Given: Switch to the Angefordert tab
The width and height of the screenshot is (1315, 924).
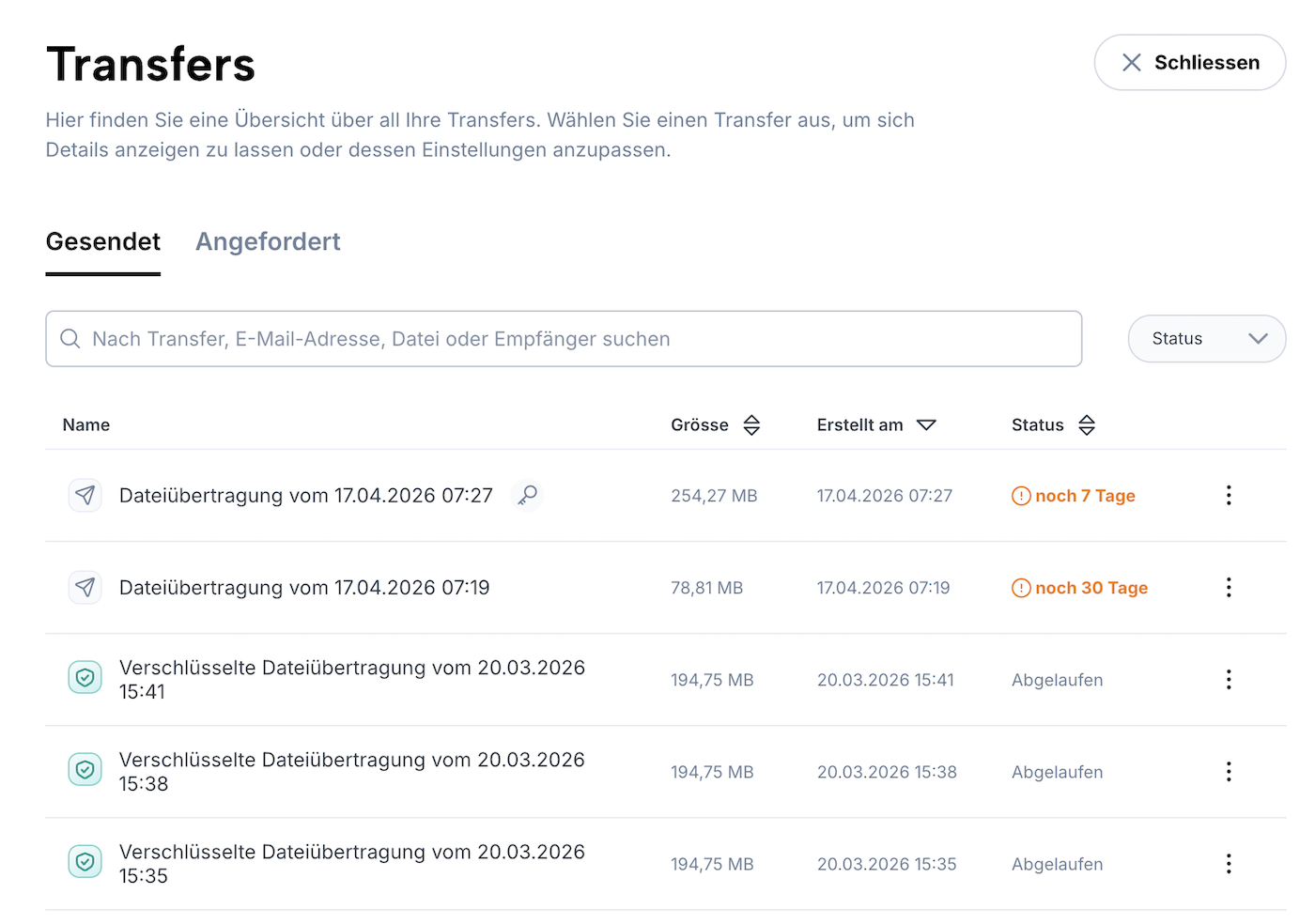Looking at the screenshot, I should coord(268,241).
